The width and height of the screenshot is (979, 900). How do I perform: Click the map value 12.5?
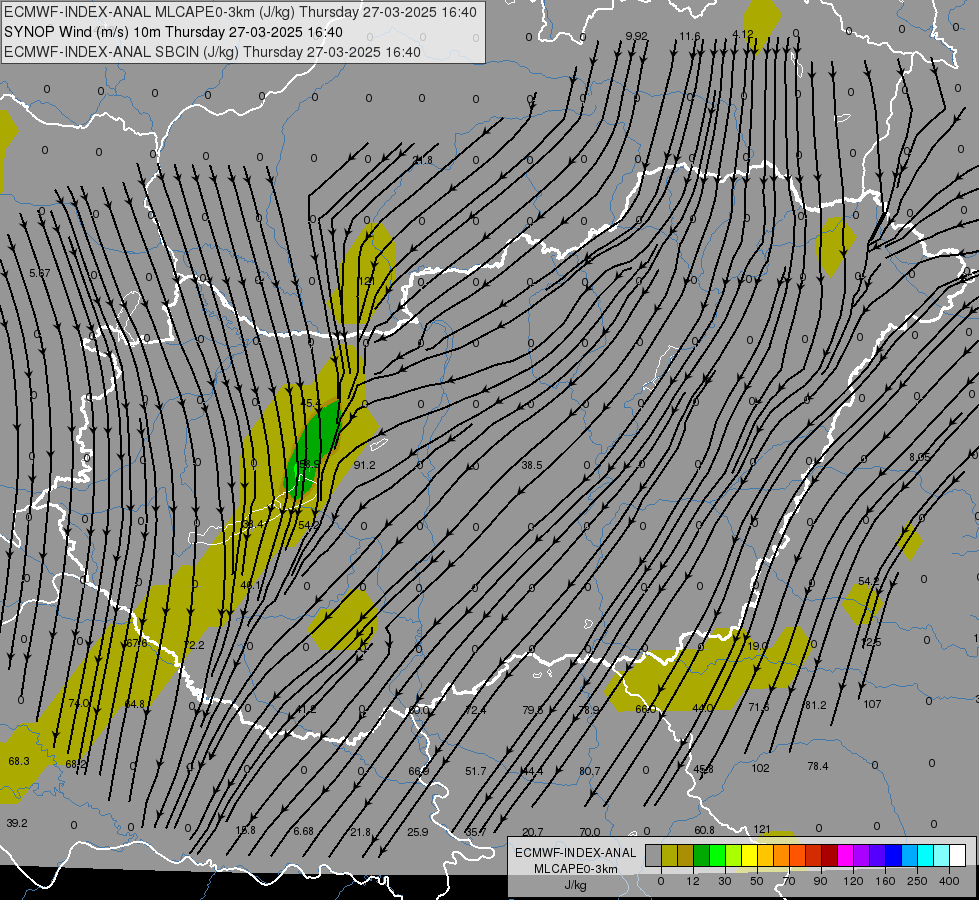point(871,642)
